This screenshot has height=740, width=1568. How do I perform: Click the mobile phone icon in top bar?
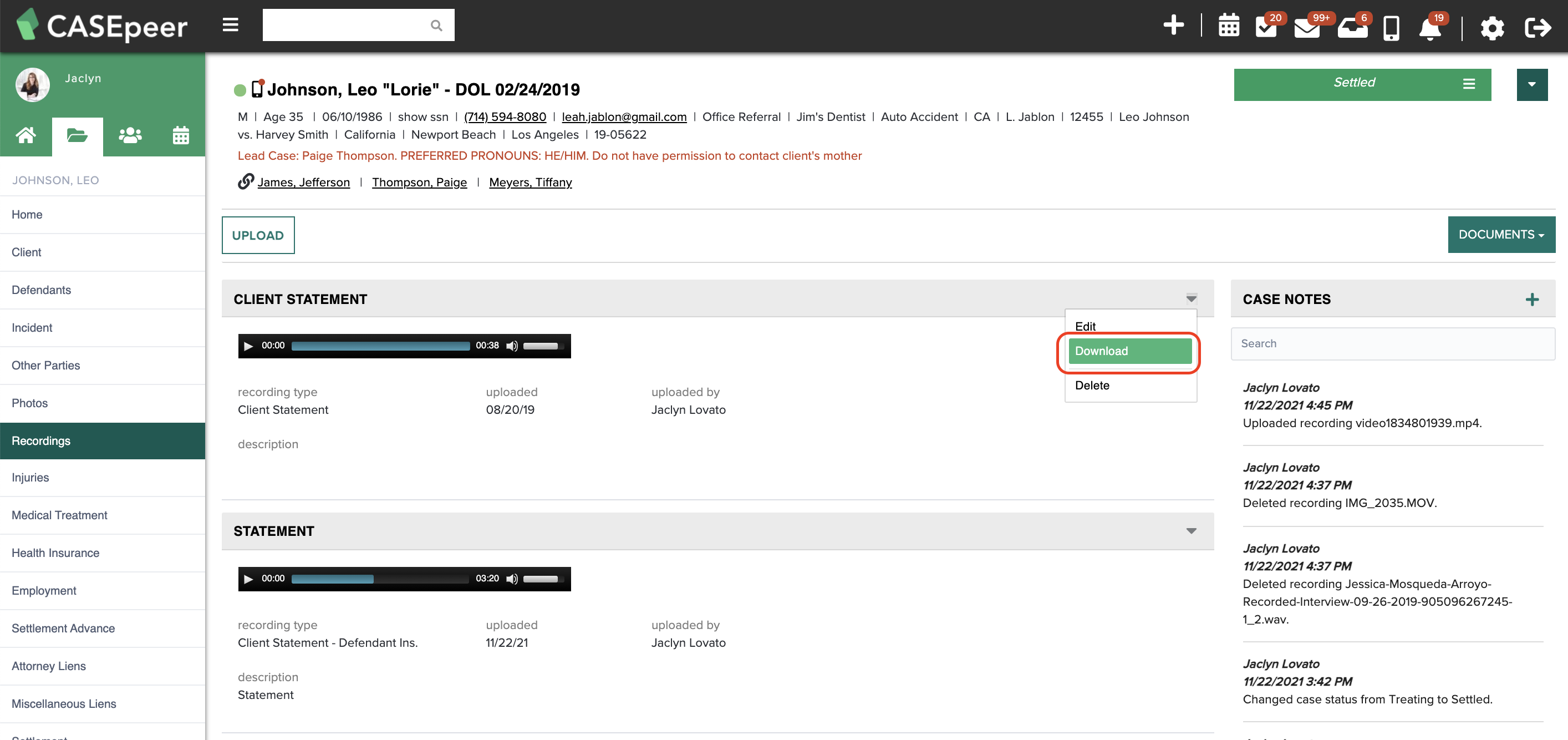(x=1391, y=28)
